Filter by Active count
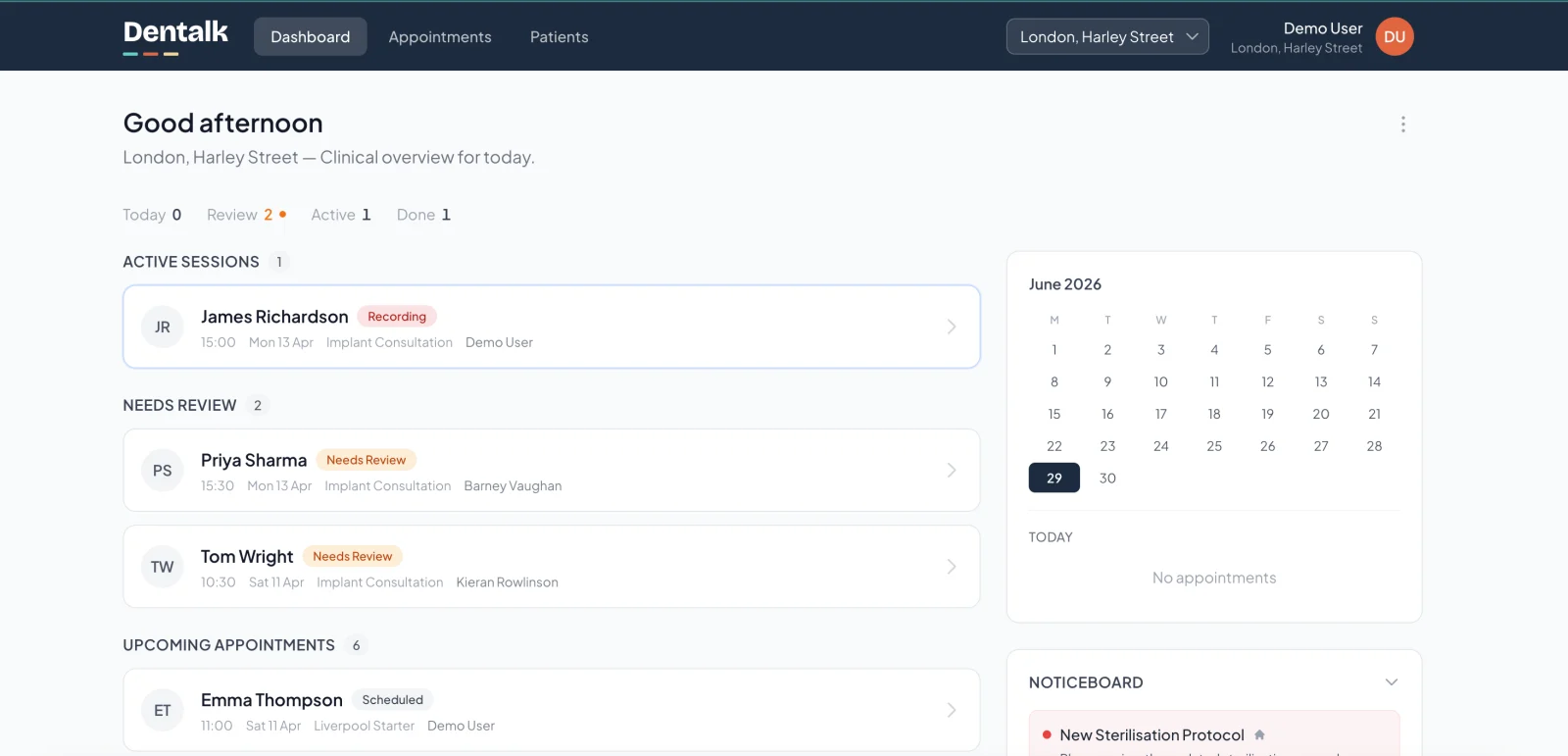This screenshot has width=1568, height=756. (x=341, y=215)
